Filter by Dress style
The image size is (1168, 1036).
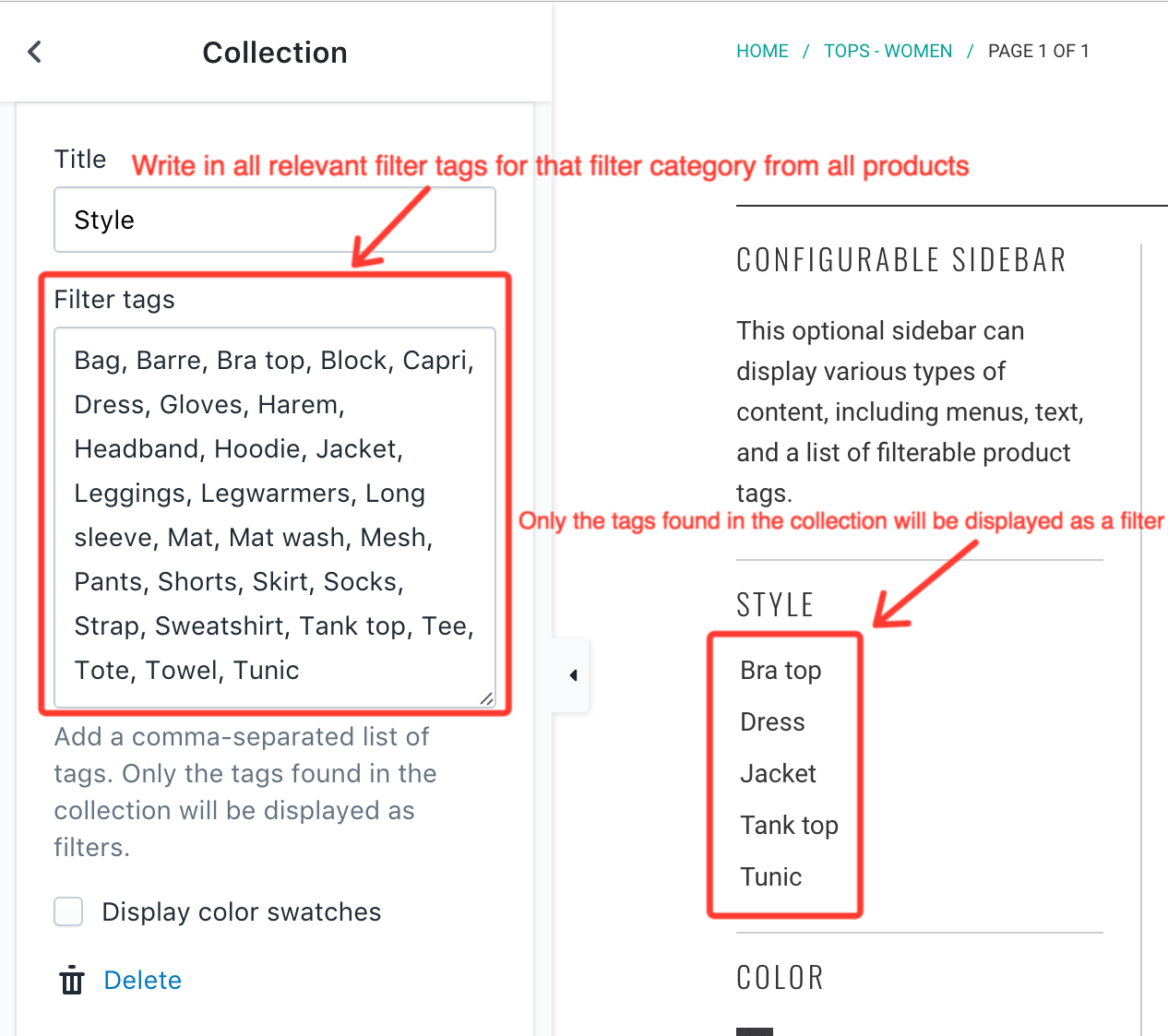[772, 722]
